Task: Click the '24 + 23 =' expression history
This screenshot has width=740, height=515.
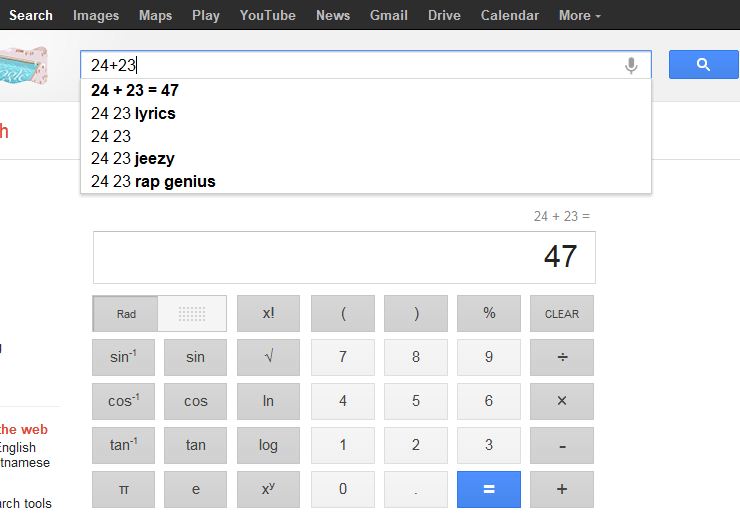Action: pos(562,216)
